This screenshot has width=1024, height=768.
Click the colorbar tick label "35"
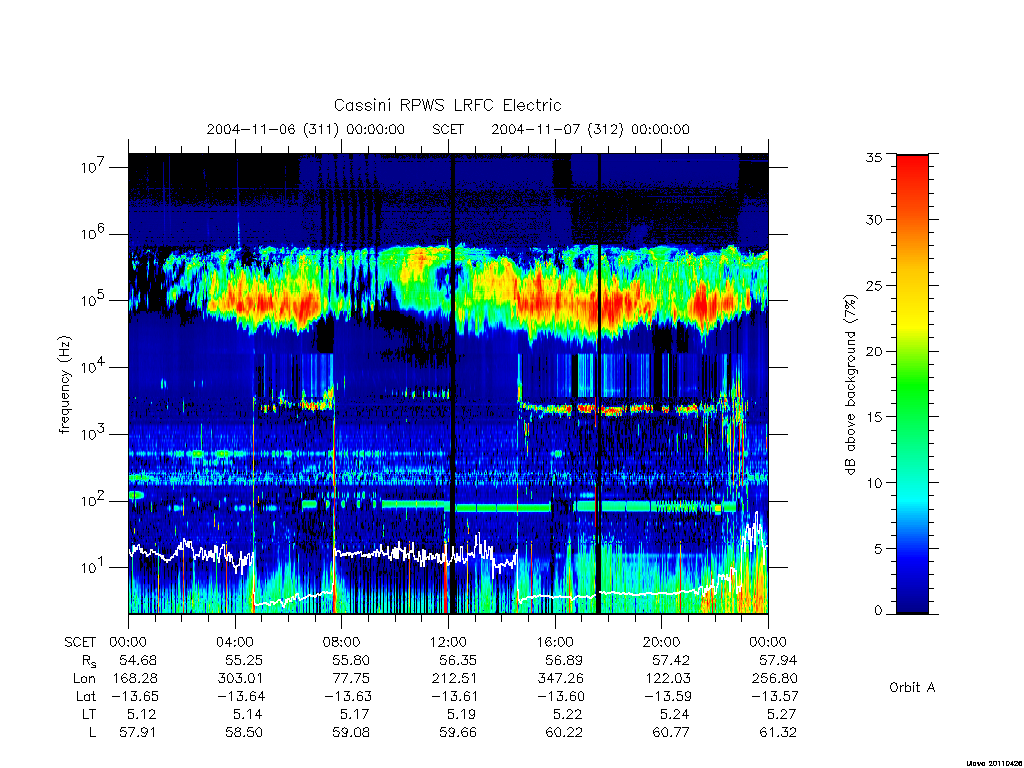(x=873, y=157)
